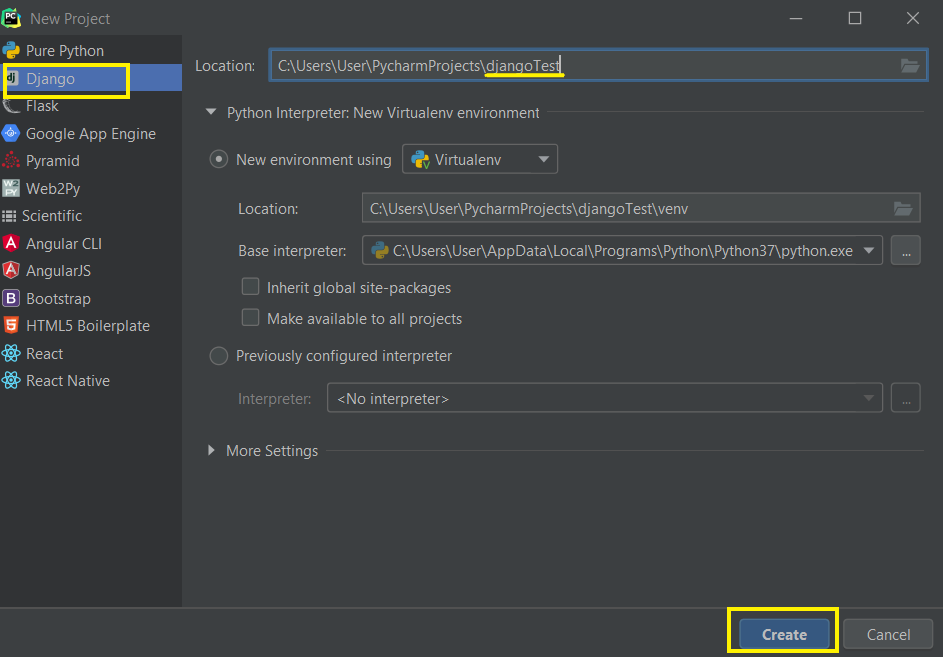Screen dimensions: 943x657
Task: Choose Scientific project type
Action: coord(52,216)
